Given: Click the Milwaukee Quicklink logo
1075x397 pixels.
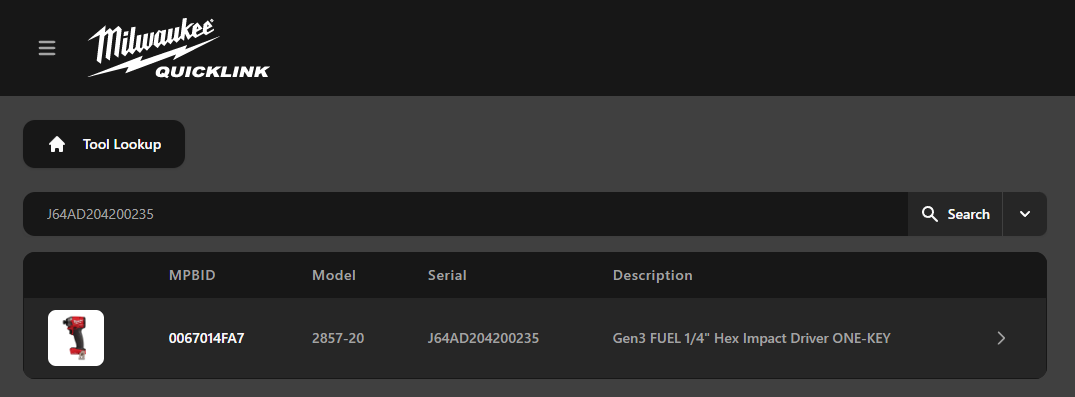Looking at the screenshot, I should (x=179, y=48).
